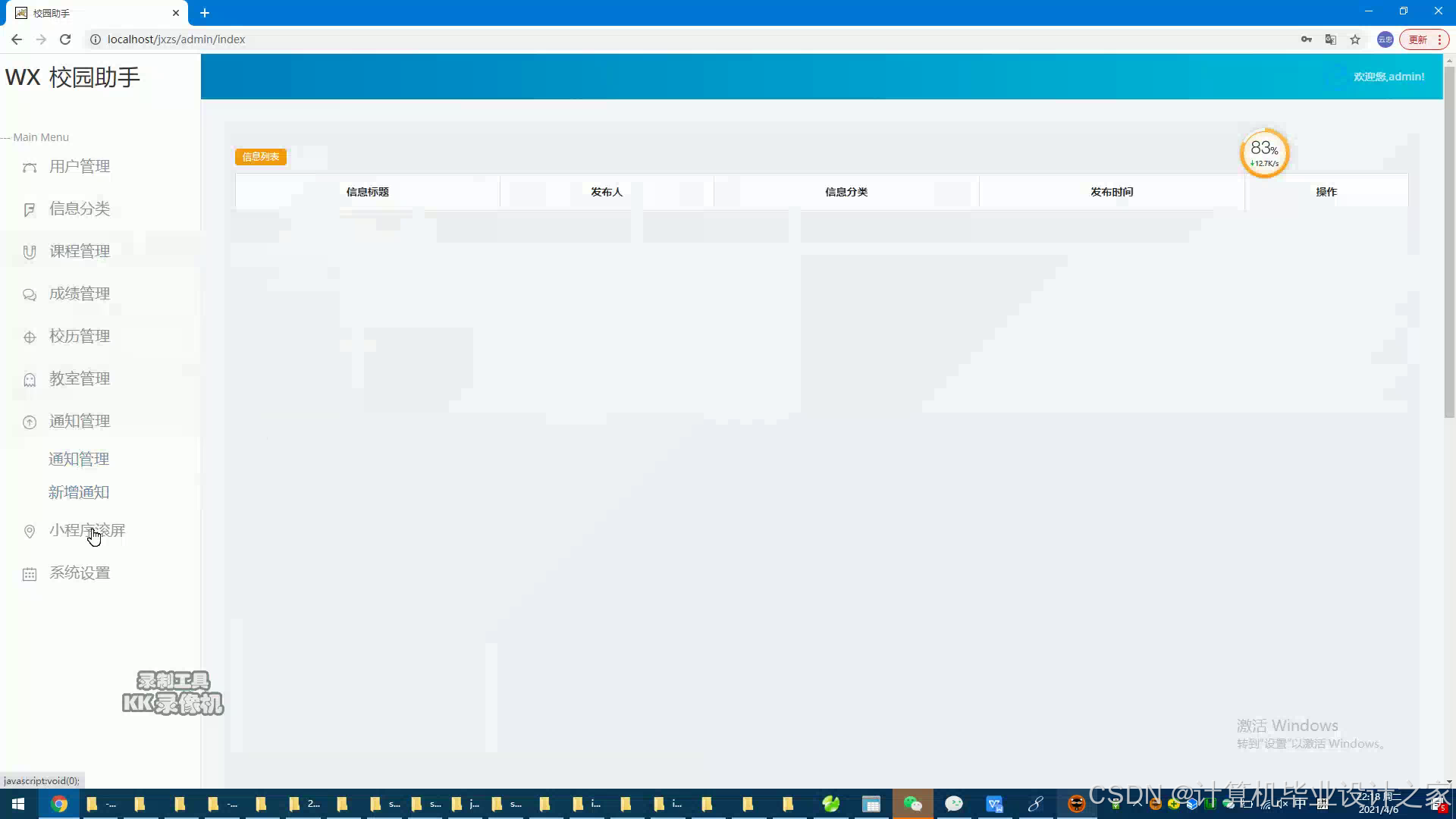Viewport: 1456px width, 819px height.
Task: Click the 信息分类 column header
Action: 846,192
